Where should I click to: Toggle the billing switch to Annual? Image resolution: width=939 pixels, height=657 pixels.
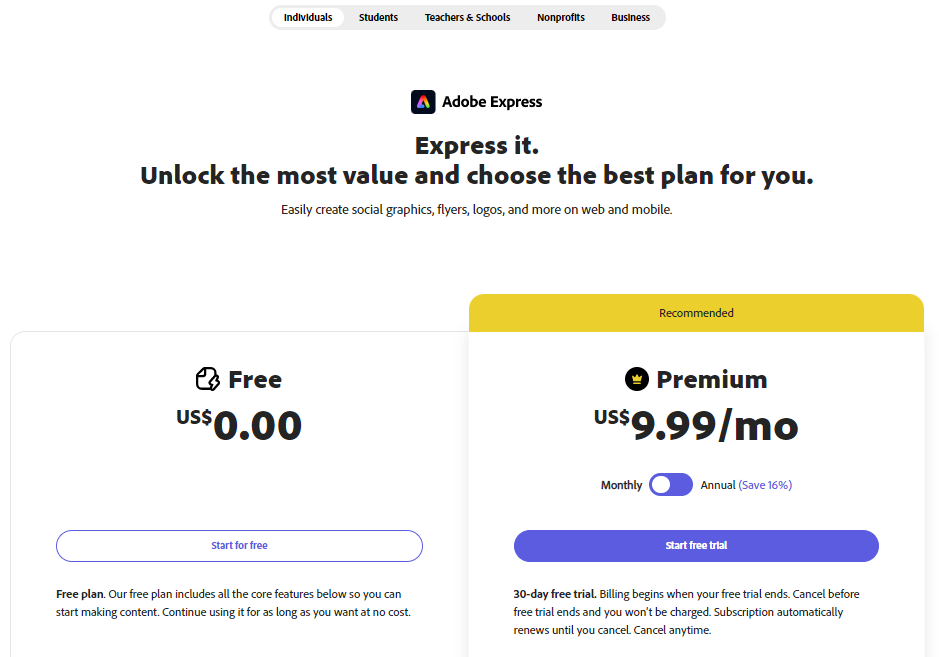pos(671,484)
